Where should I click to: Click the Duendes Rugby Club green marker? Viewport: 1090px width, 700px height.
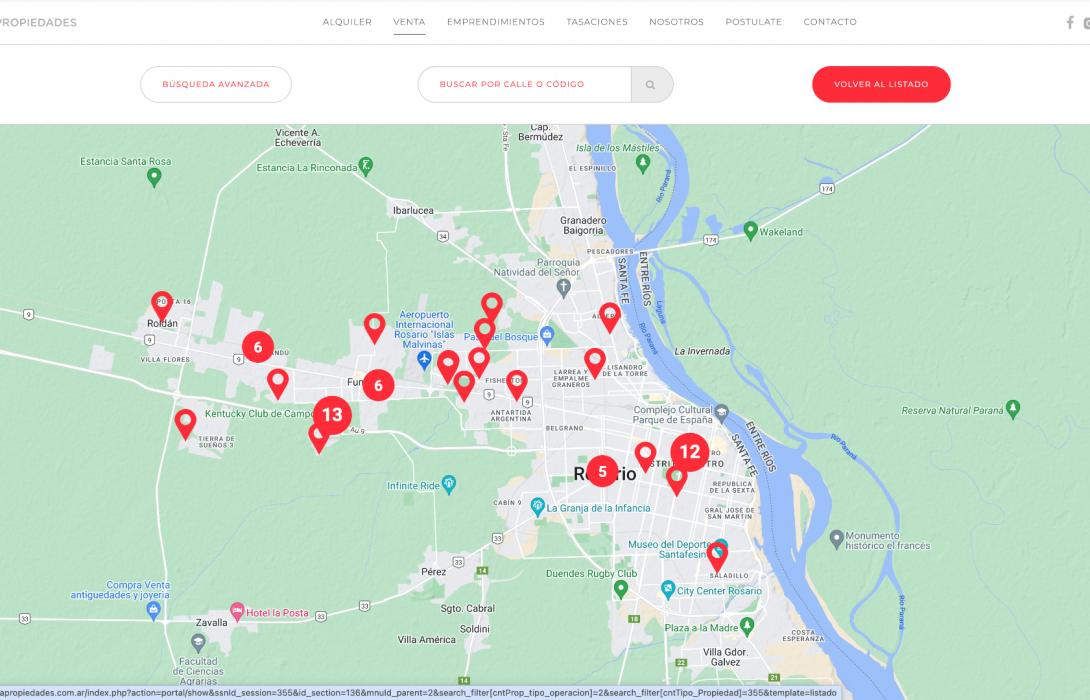(x=621, y=589)
